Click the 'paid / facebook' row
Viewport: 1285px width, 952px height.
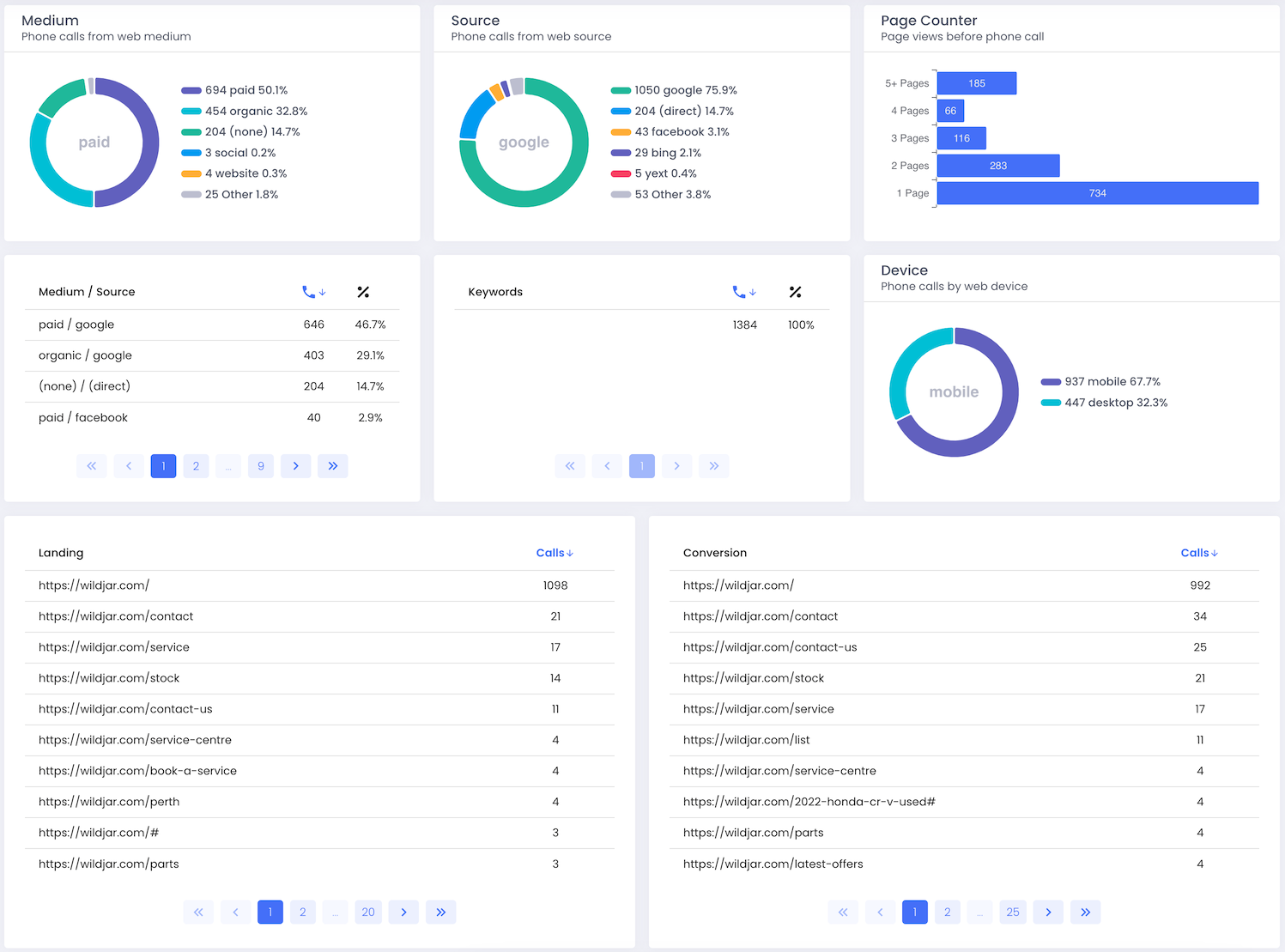click(x=212, y=417)
